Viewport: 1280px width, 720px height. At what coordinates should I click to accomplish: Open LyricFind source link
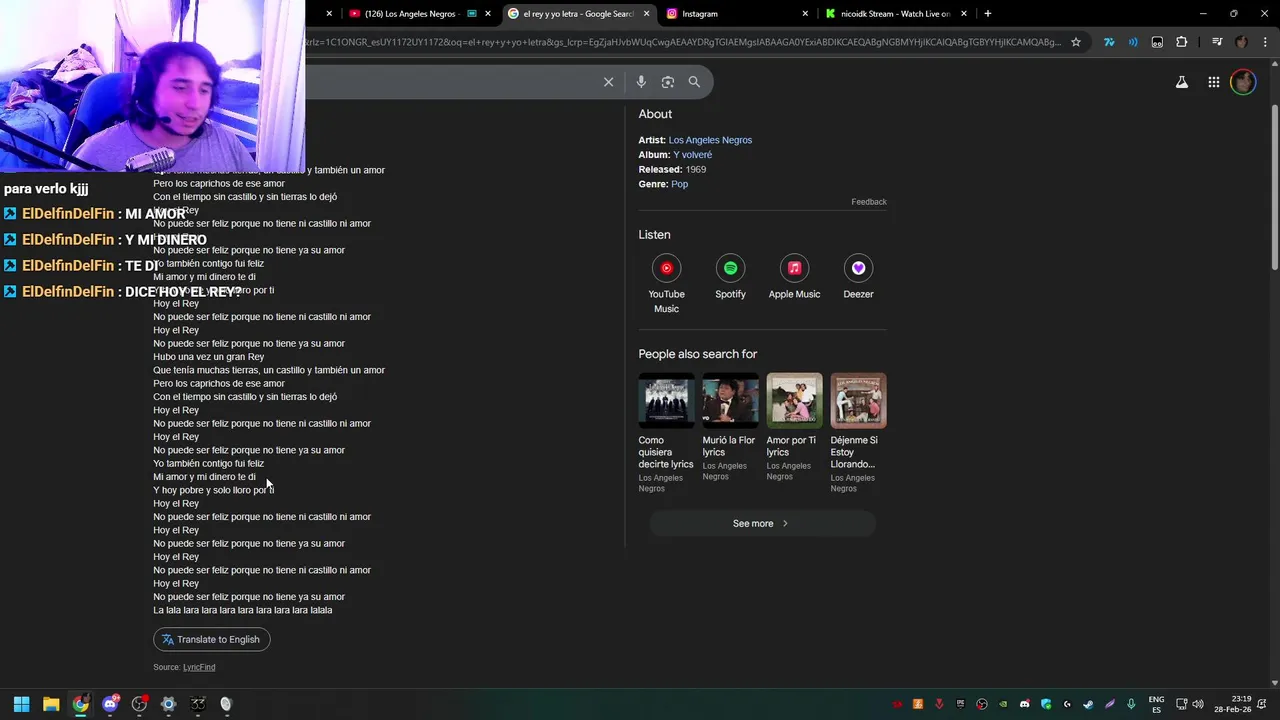(199, 667)
